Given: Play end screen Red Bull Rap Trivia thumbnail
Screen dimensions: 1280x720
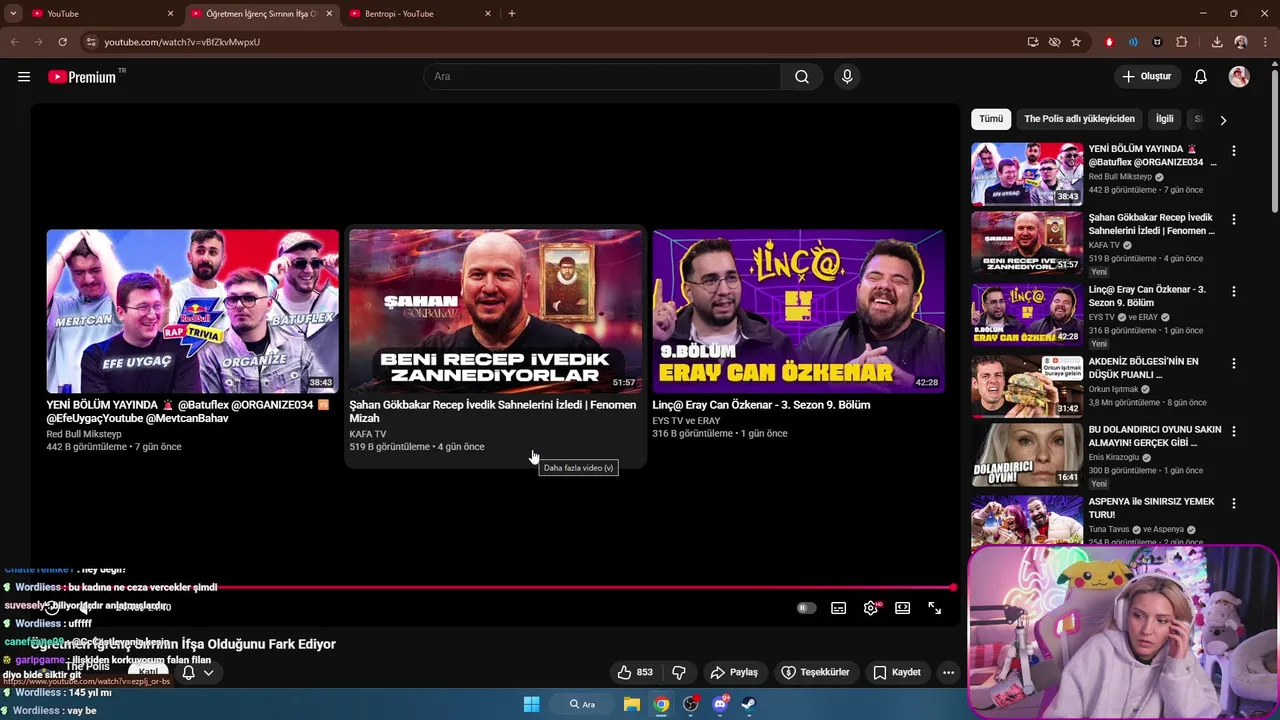Looking at the screenshot, I should [x=192, y=311].
